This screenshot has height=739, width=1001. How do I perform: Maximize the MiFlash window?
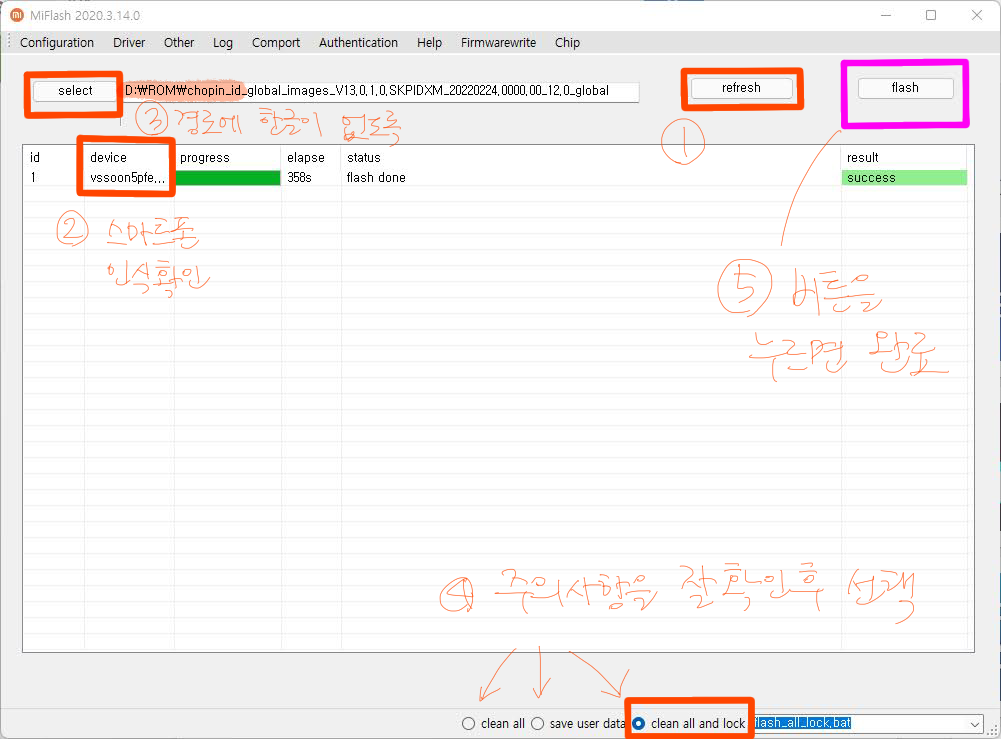point(931,15)
